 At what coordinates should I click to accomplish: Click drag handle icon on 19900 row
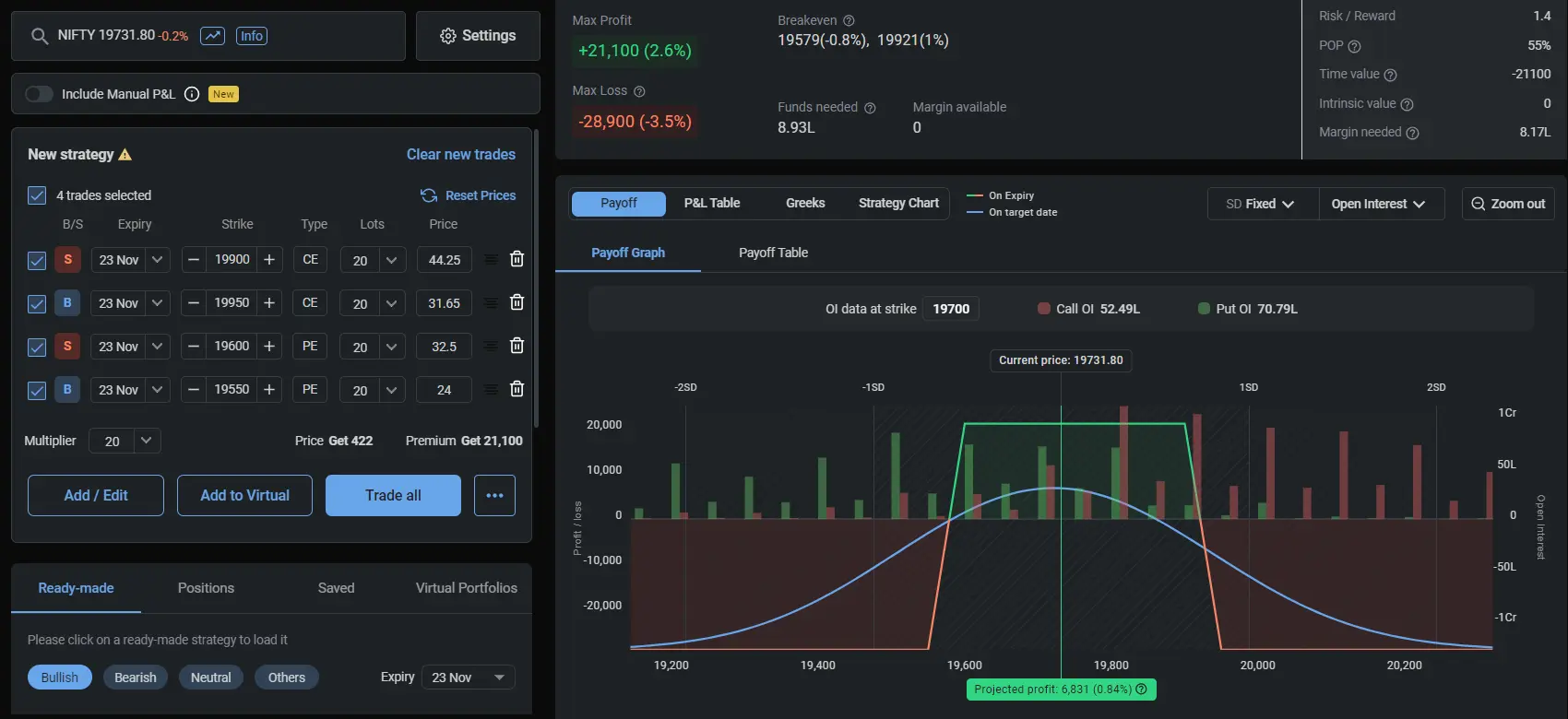click(491, 260)
